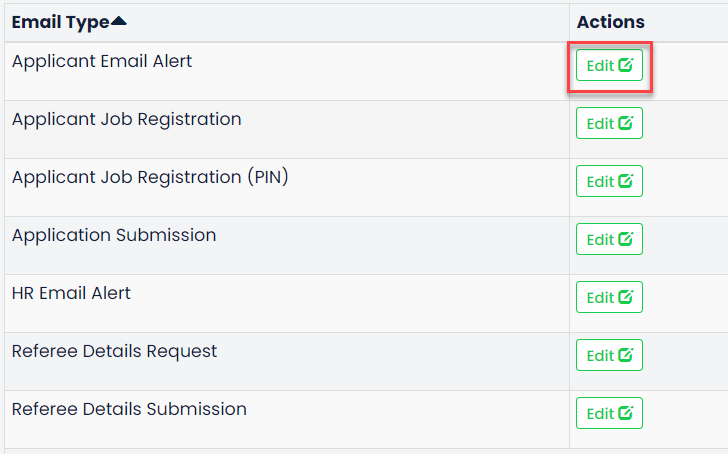This screenshot has width=728, height=454.
Task: Click the edit pencil icon for Applicant Job Registration
Action: pyautogui.click(x=625, y=123)
